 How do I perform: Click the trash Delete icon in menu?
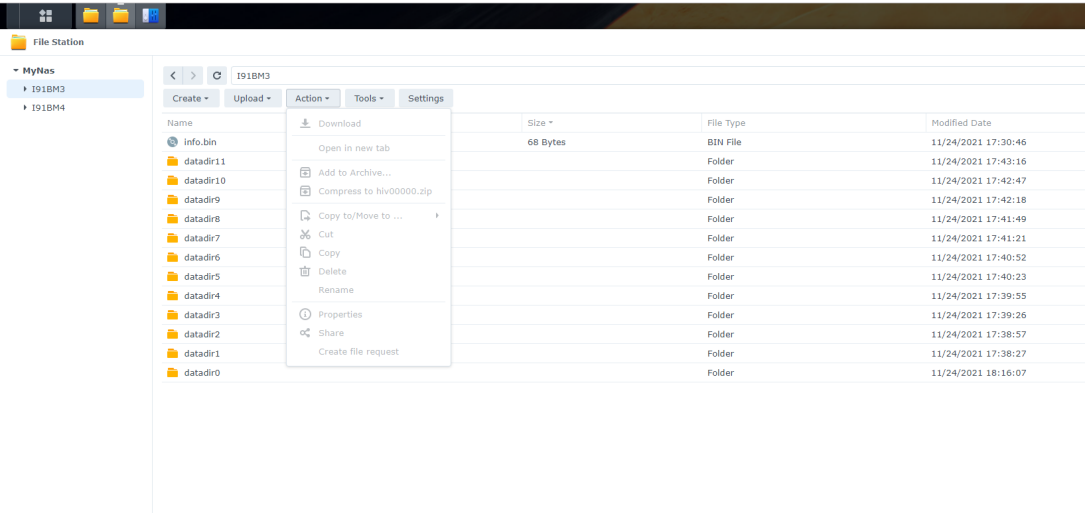click(x=305, y=271)
